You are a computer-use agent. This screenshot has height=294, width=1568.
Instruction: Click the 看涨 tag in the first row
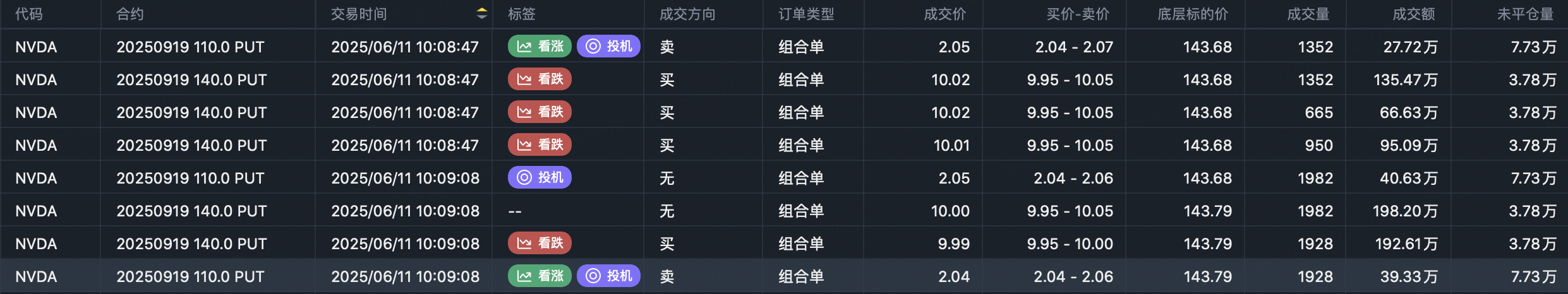(540, 46)
